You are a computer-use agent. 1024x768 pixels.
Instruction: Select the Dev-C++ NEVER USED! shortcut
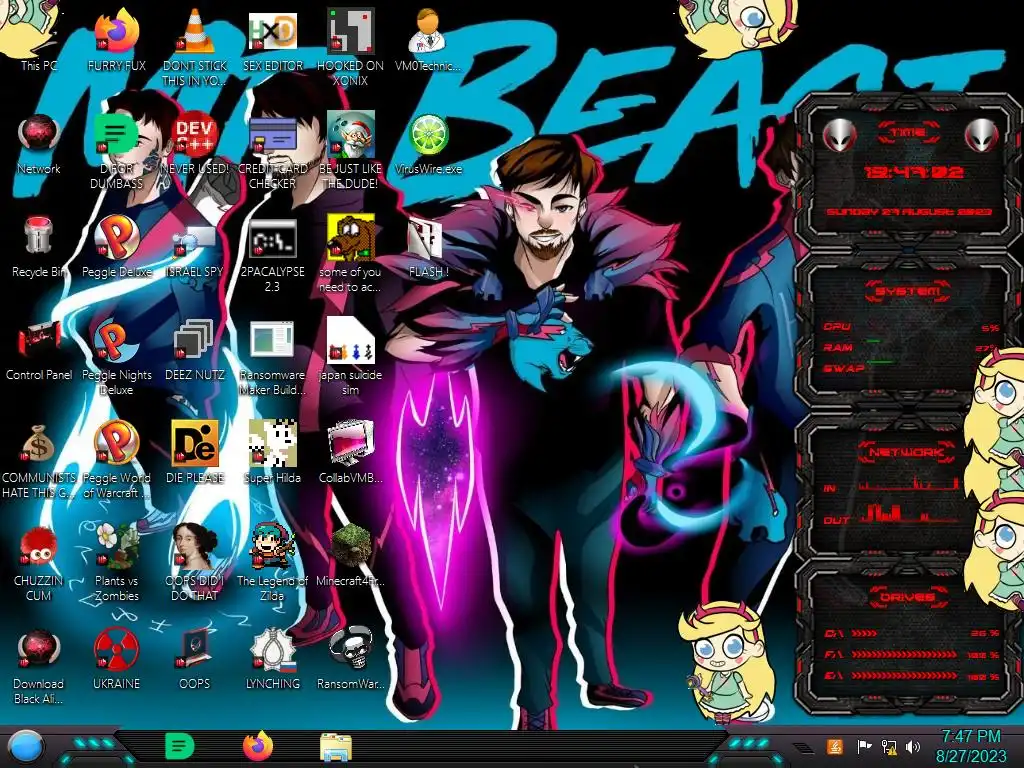pos(195,142)
